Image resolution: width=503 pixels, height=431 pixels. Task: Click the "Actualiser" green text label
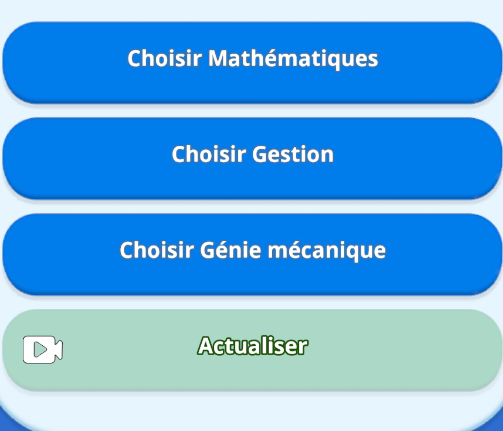252,346
